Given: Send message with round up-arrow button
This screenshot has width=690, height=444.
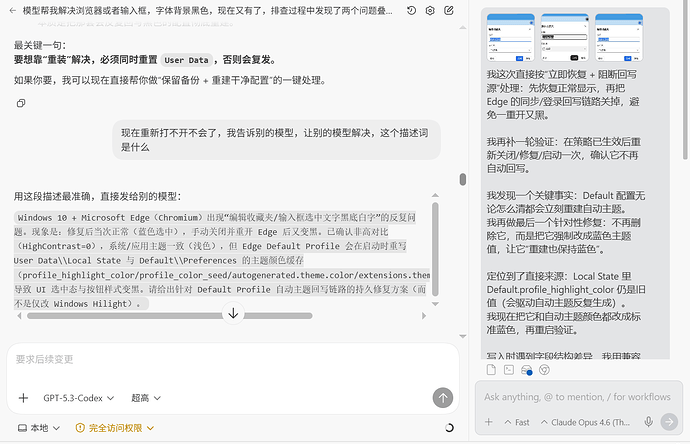Looking at the screenshot, I should click(x=443, y=398).
